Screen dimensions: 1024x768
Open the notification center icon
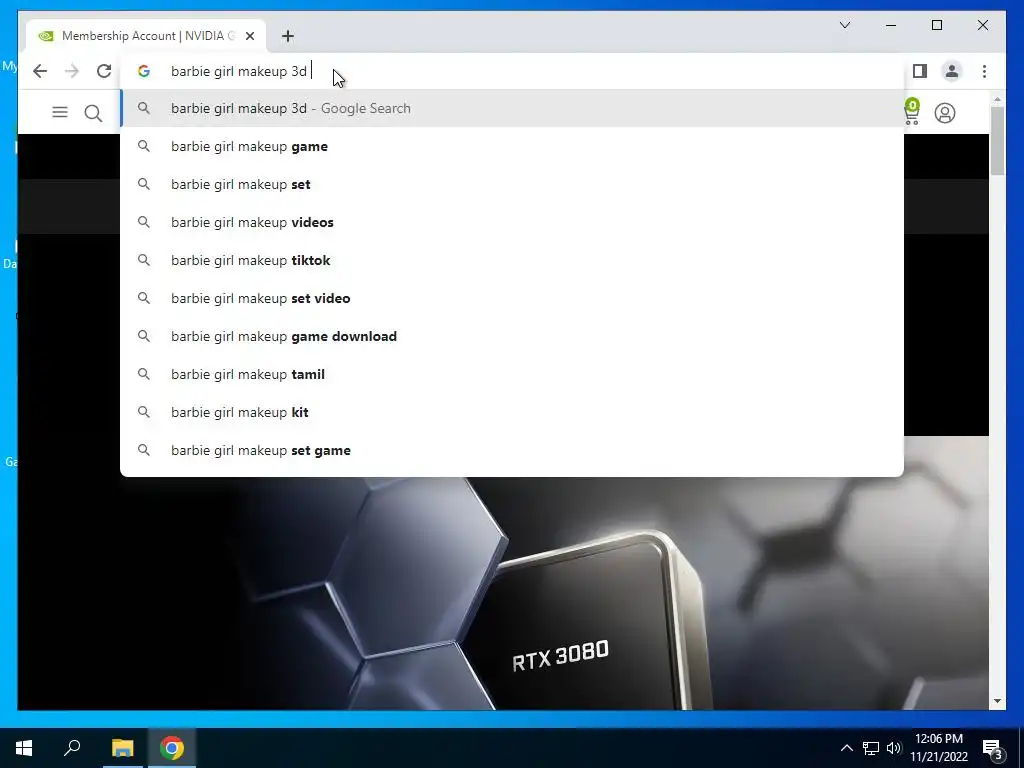click(x=992, y=748)
